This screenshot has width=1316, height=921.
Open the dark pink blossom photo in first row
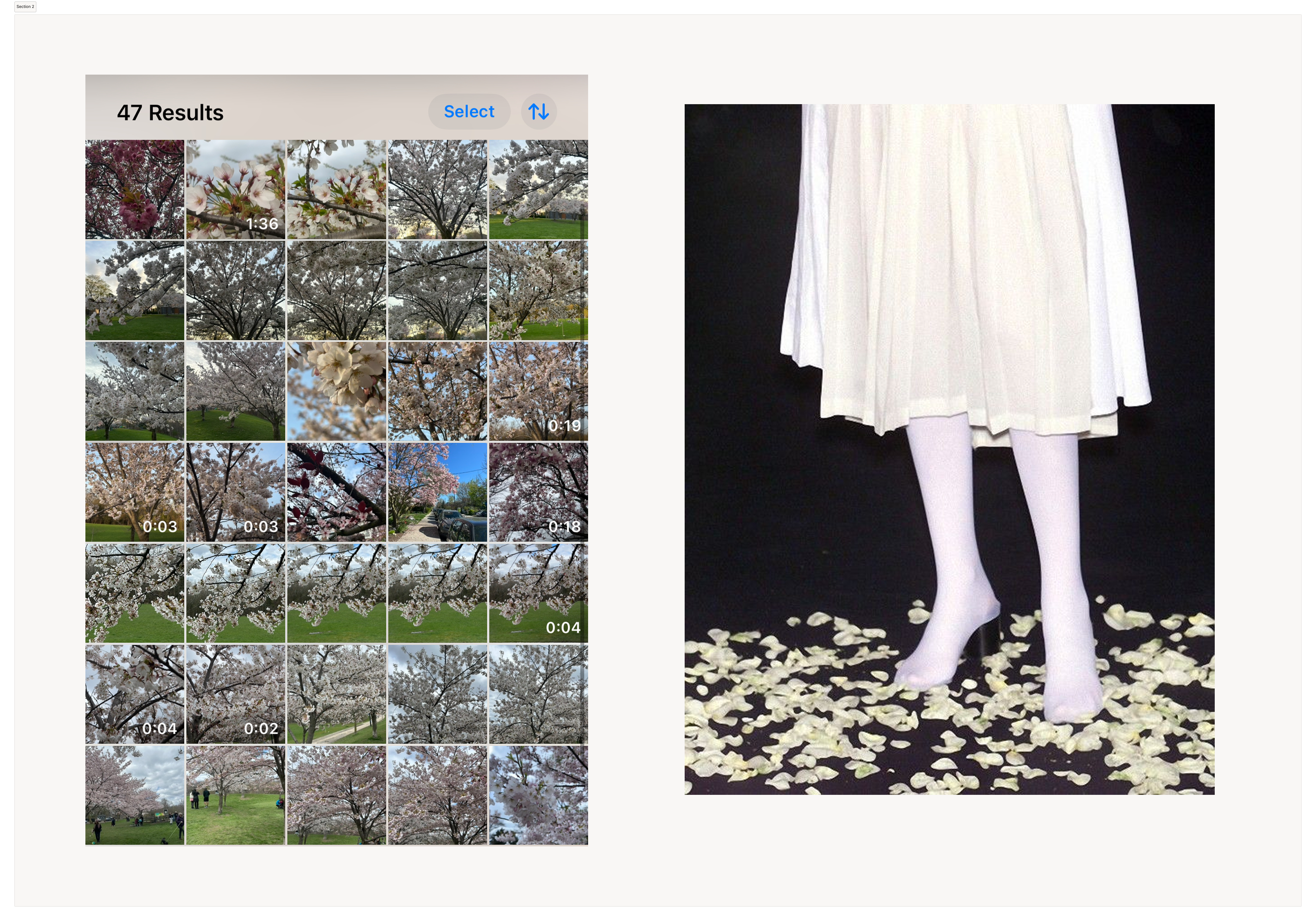click(135, 189)
